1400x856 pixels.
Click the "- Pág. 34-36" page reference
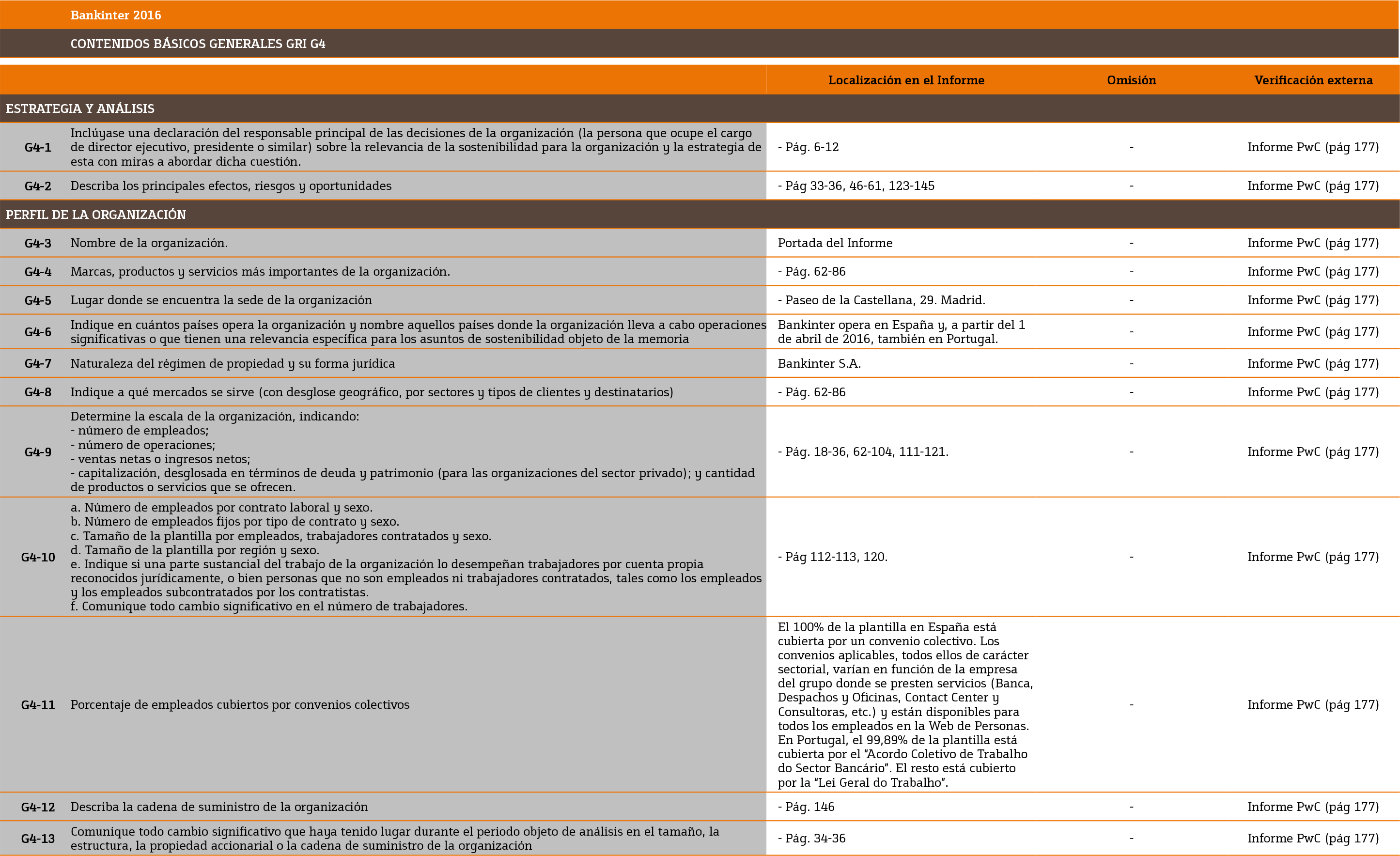click(x=811, y=838)
